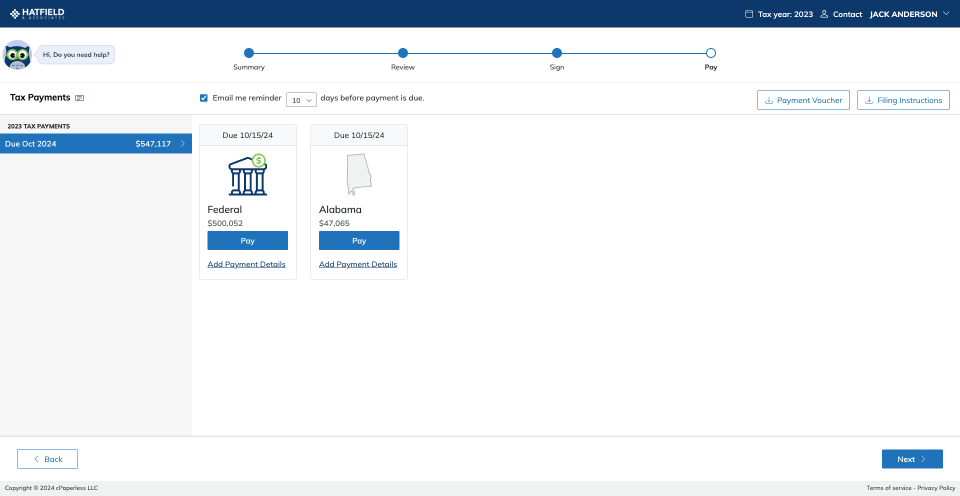This screenshot has height=496, width=960.
Task: Proceed with the Next button
Action: pos(912,459)
